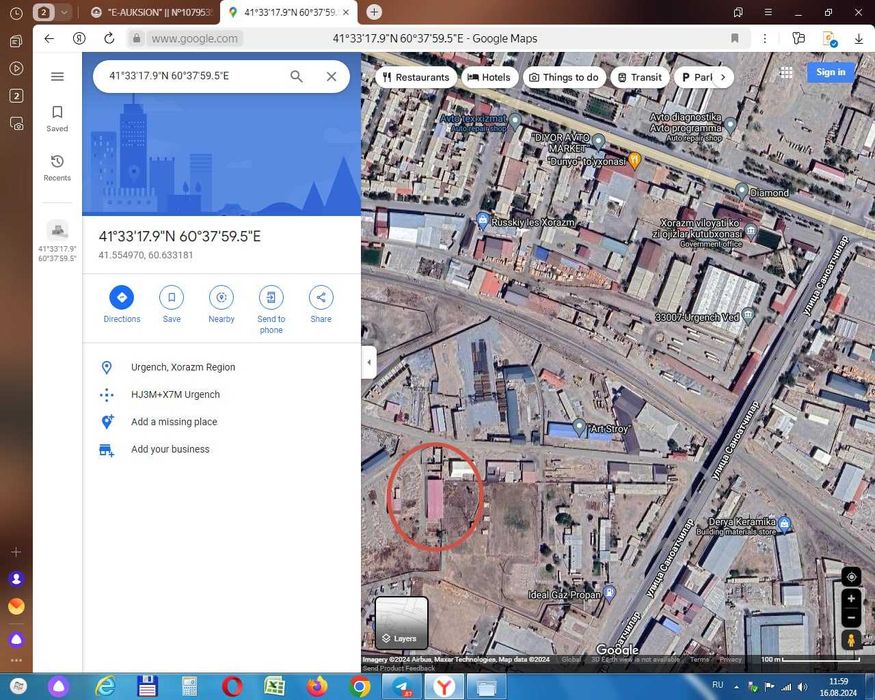
Task: Open Excel from the taskbar
Action: coord(275,687)
